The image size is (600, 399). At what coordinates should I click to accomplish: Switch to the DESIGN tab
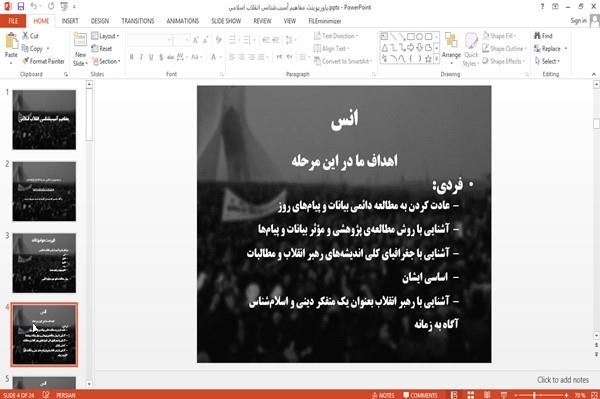point(100,21)
